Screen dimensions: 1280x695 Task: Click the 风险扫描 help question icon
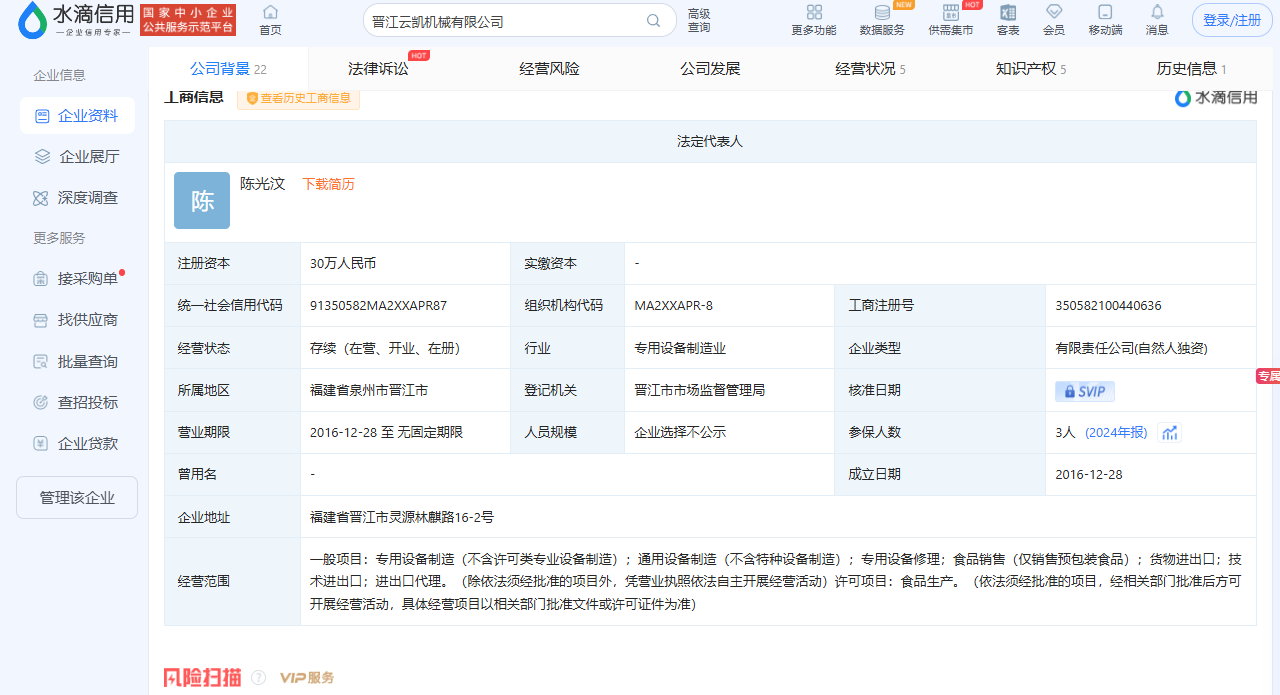pyautogui.click(x=259, y=678)
